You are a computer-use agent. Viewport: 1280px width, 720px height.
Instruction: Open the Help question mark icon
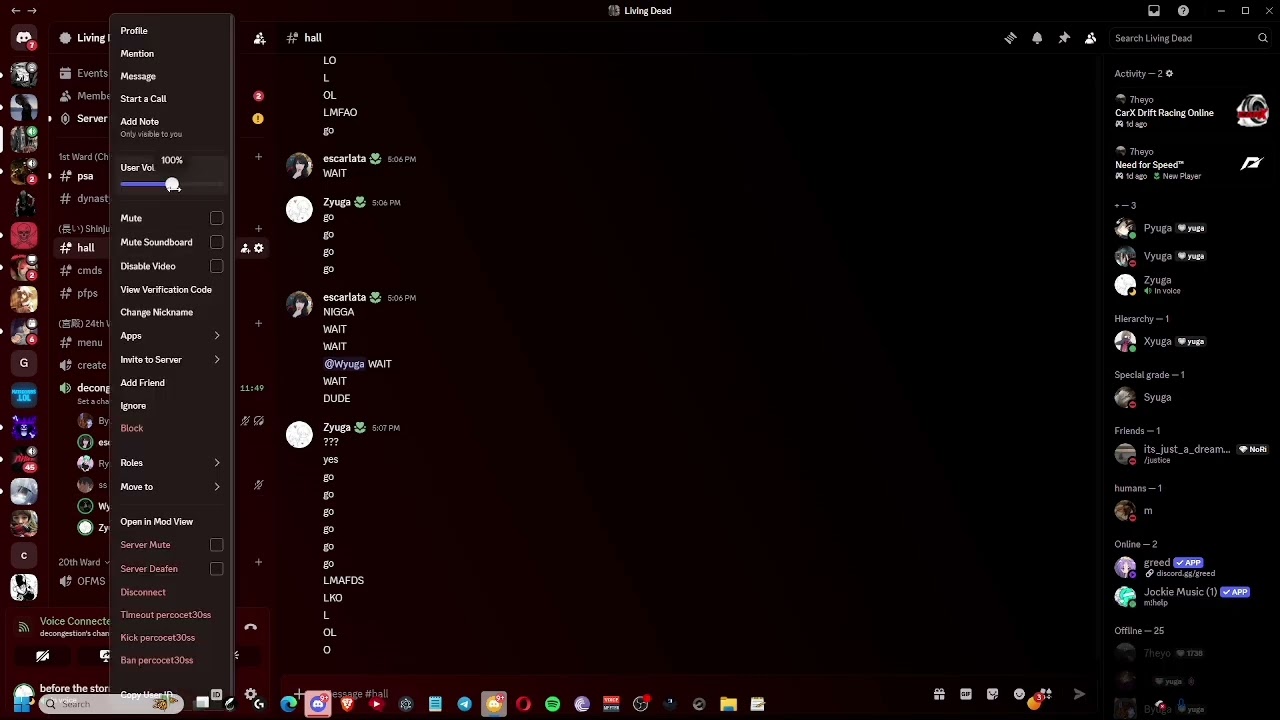[x=1183, y=10]
